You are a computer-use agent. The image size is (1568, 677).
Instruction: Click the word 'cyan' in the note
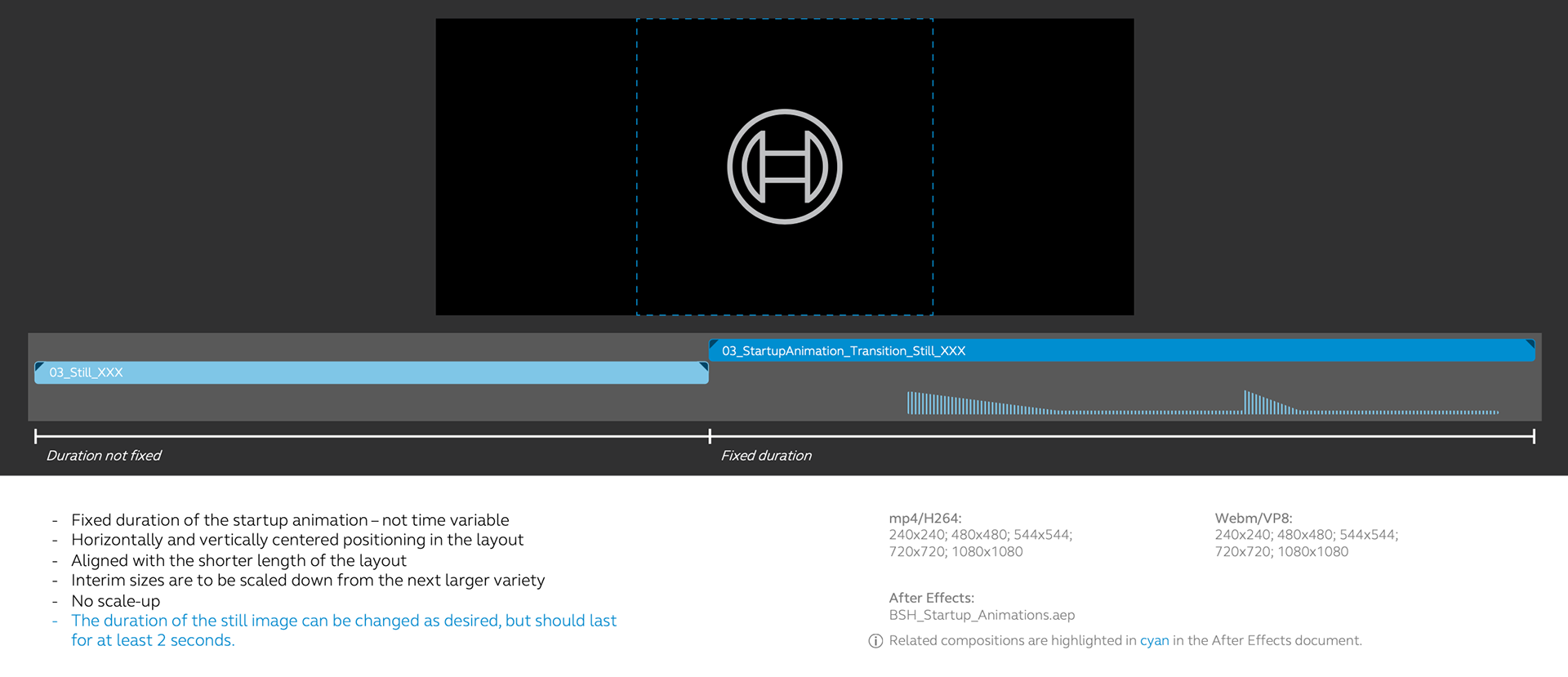1155,641
